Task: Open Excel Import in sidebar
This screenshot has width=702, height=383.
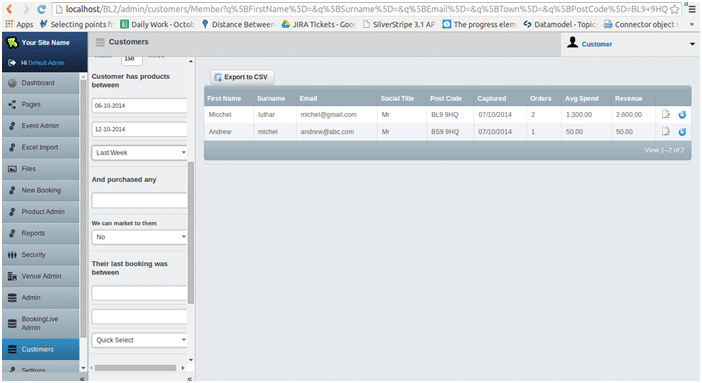Action: coord(40,147)
